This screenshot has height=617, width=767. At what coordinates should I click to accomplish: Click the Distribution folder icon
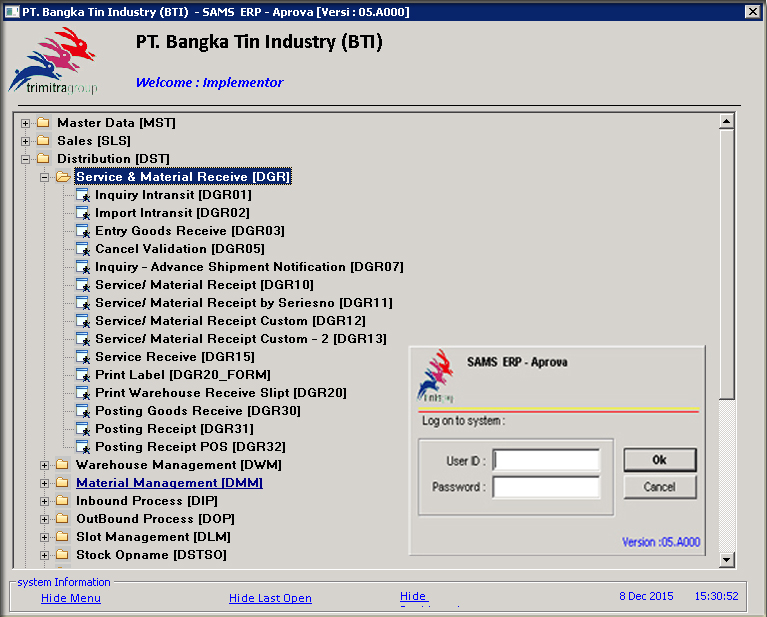tap(44, 159)
